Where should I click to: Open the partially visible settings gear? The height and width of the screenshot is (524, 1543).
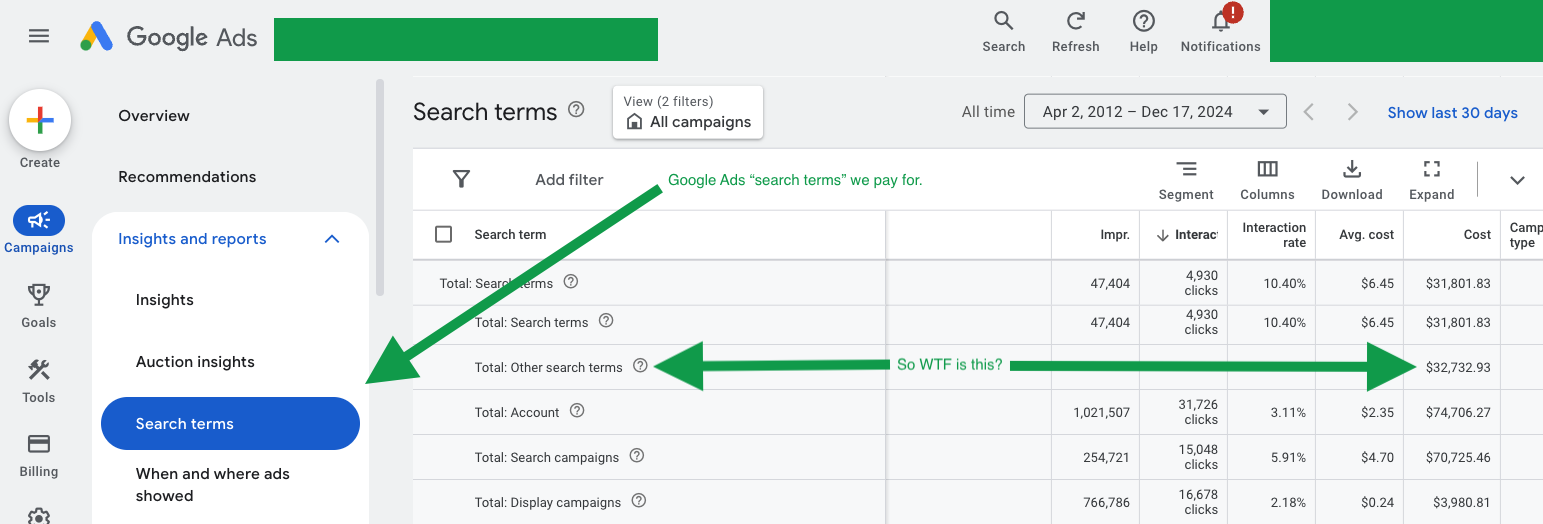tap(39, 515)
